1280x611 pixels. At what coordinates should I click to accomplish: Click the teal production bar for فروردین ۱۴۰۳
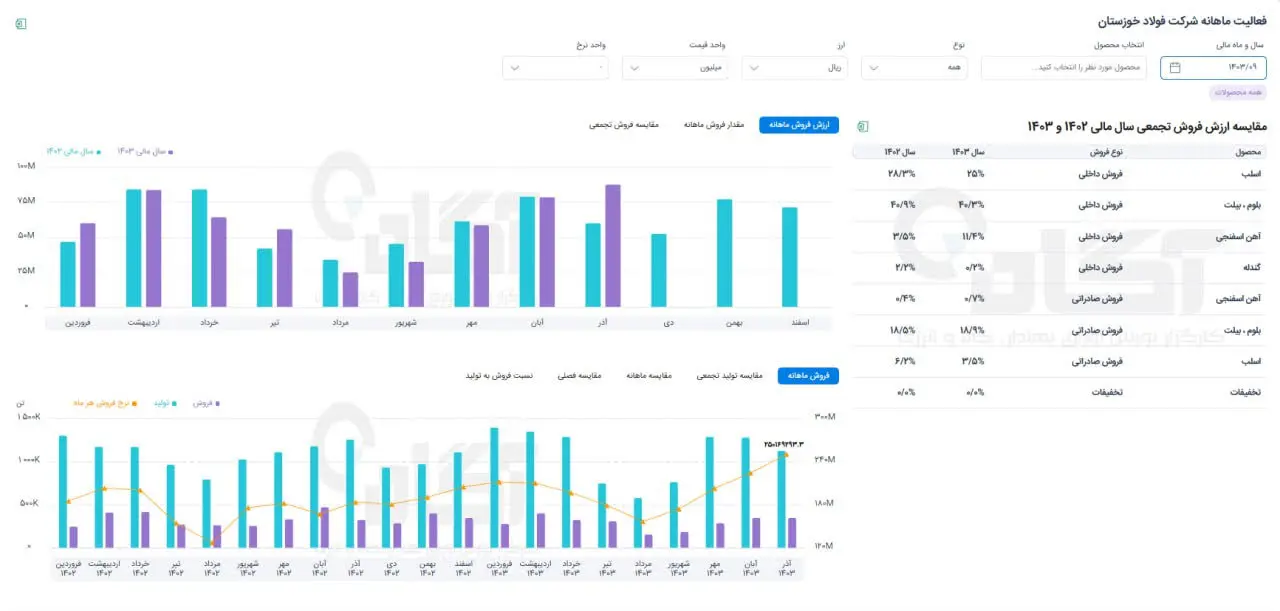tap(494, 488)
